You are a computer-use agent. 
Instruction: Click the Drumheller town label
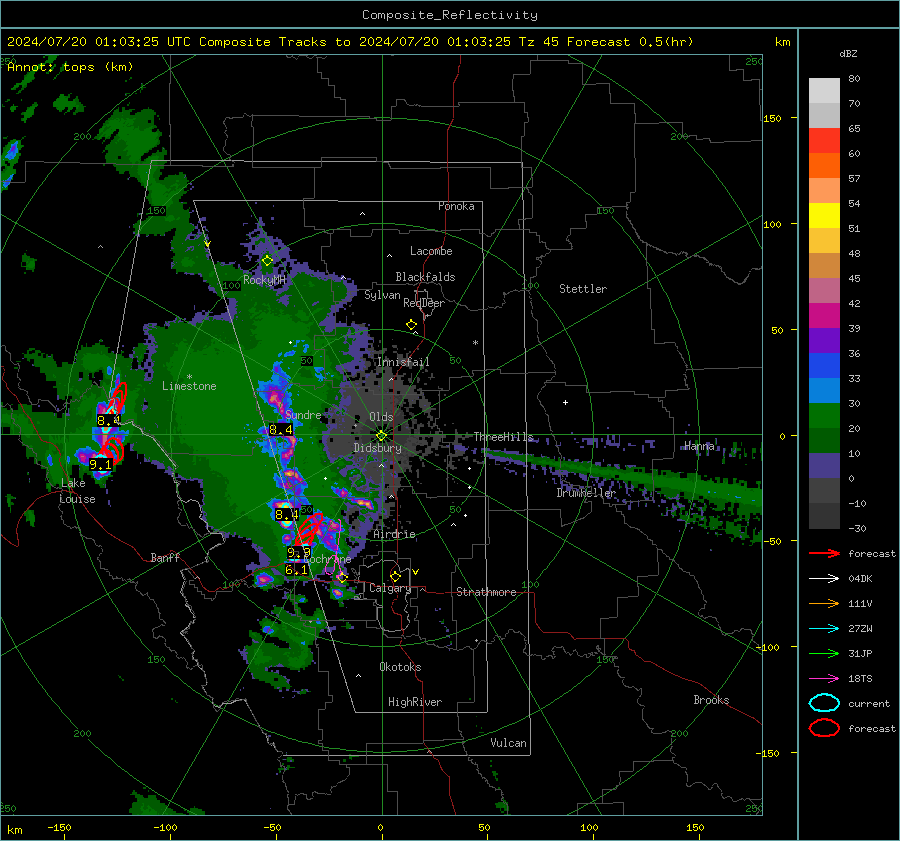pyautogui.click(x=586, y=493)
